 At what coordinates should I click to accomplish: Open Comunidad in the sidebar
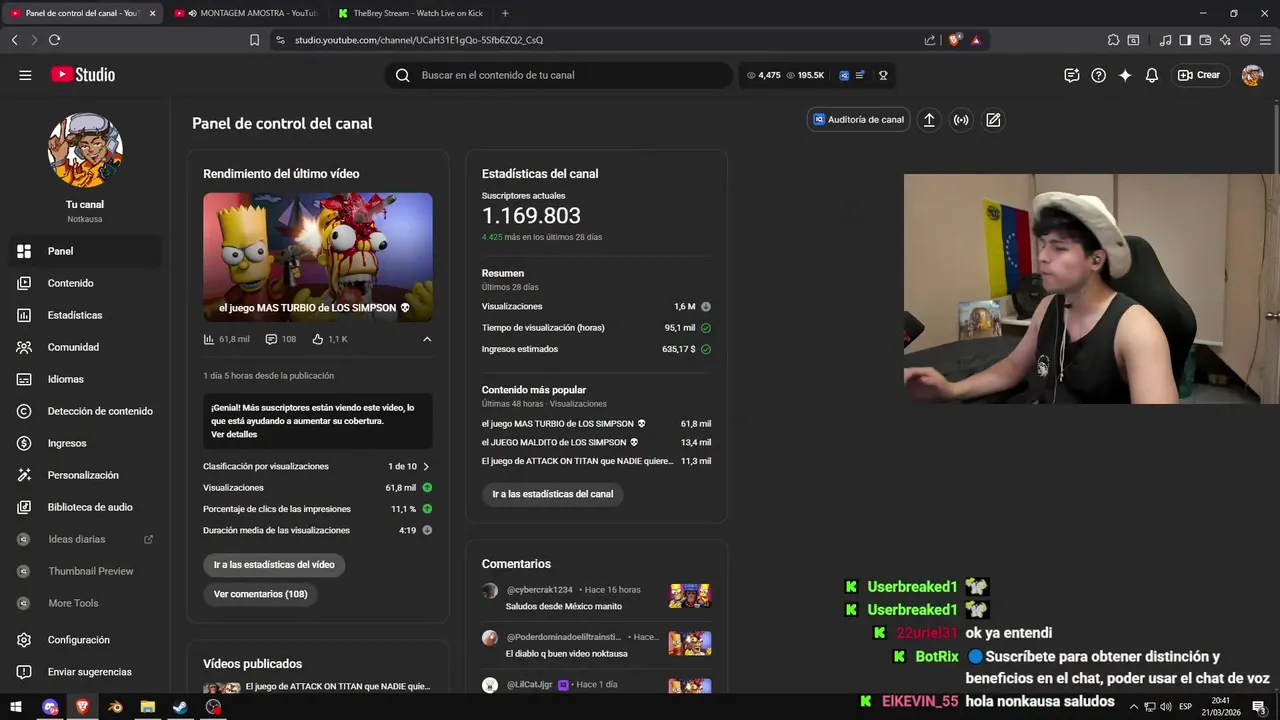pos(85,347)
